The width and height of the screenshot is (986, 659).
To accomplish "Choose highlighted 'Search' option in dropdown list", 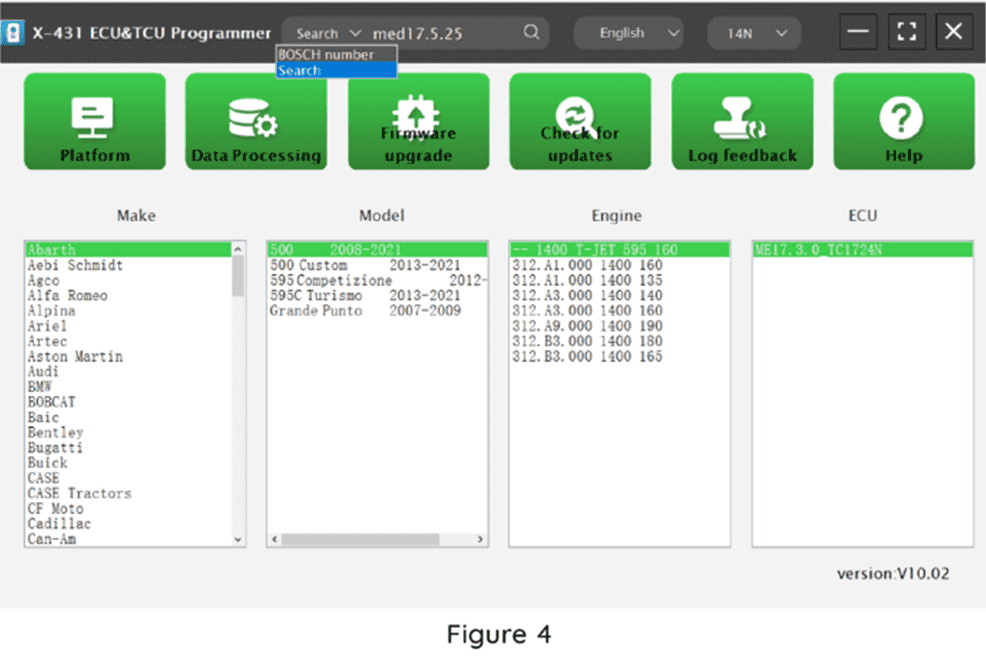I will [336, 70].
